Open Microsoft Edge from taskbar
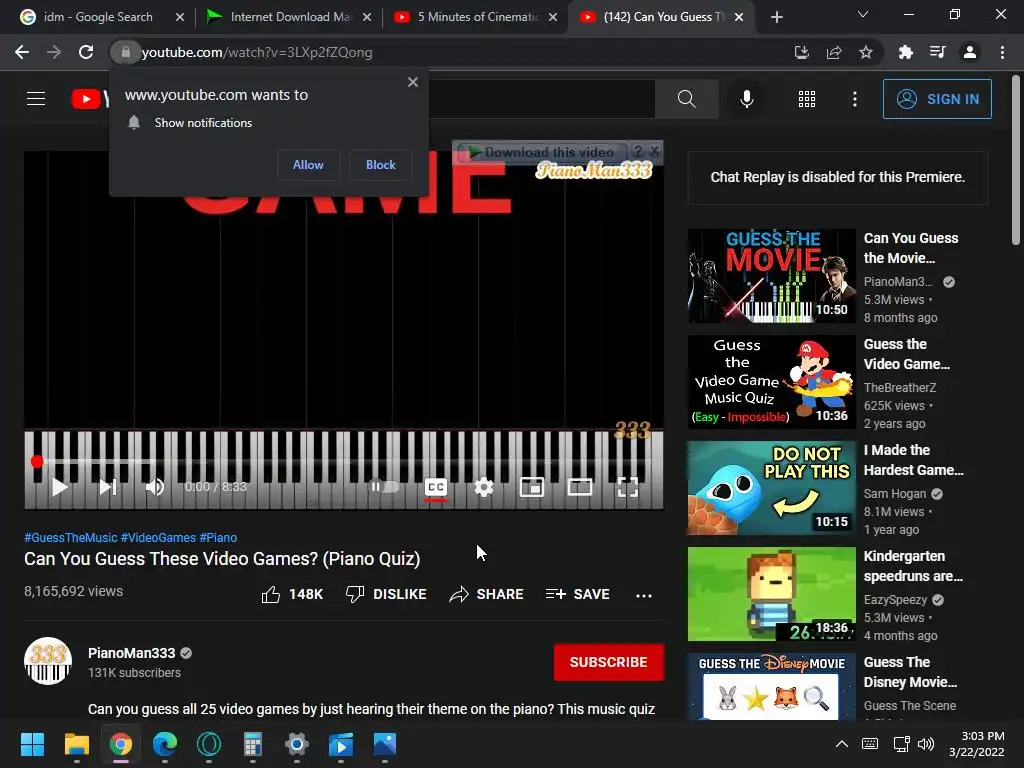 (x=165, y=744)
